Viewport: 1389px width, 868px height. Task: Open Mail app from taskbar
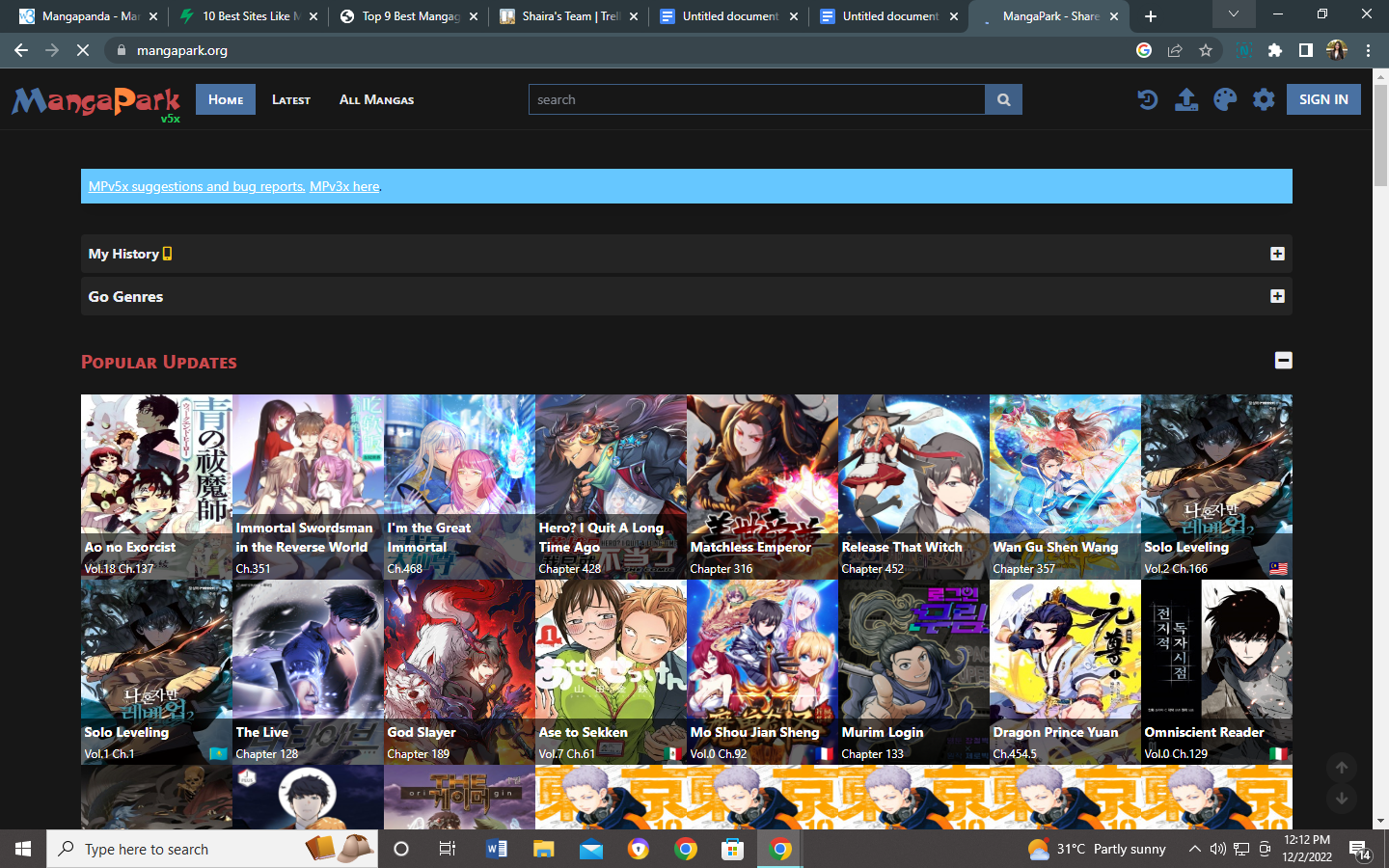pos(591,849)
